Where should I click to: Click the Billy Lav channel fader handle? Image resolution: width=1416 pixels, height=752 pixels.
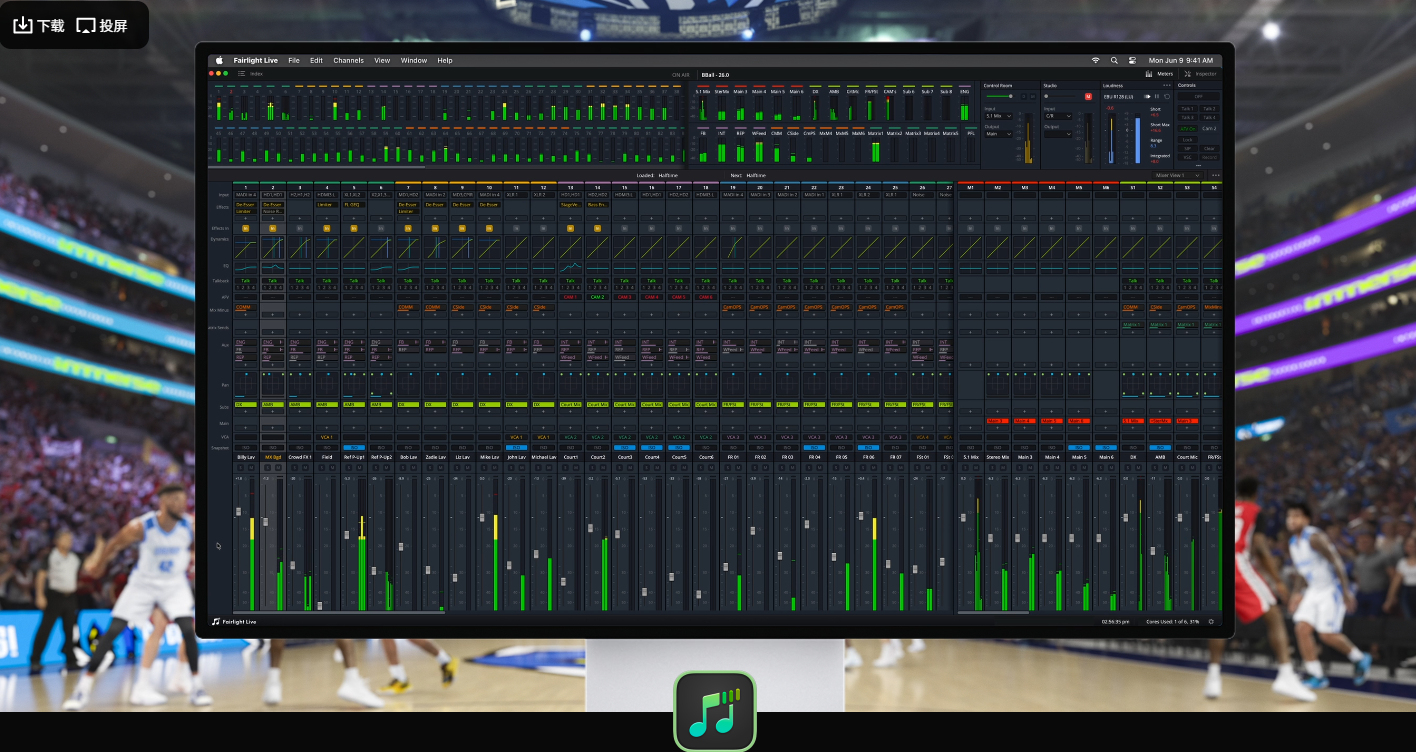(238, 512)
